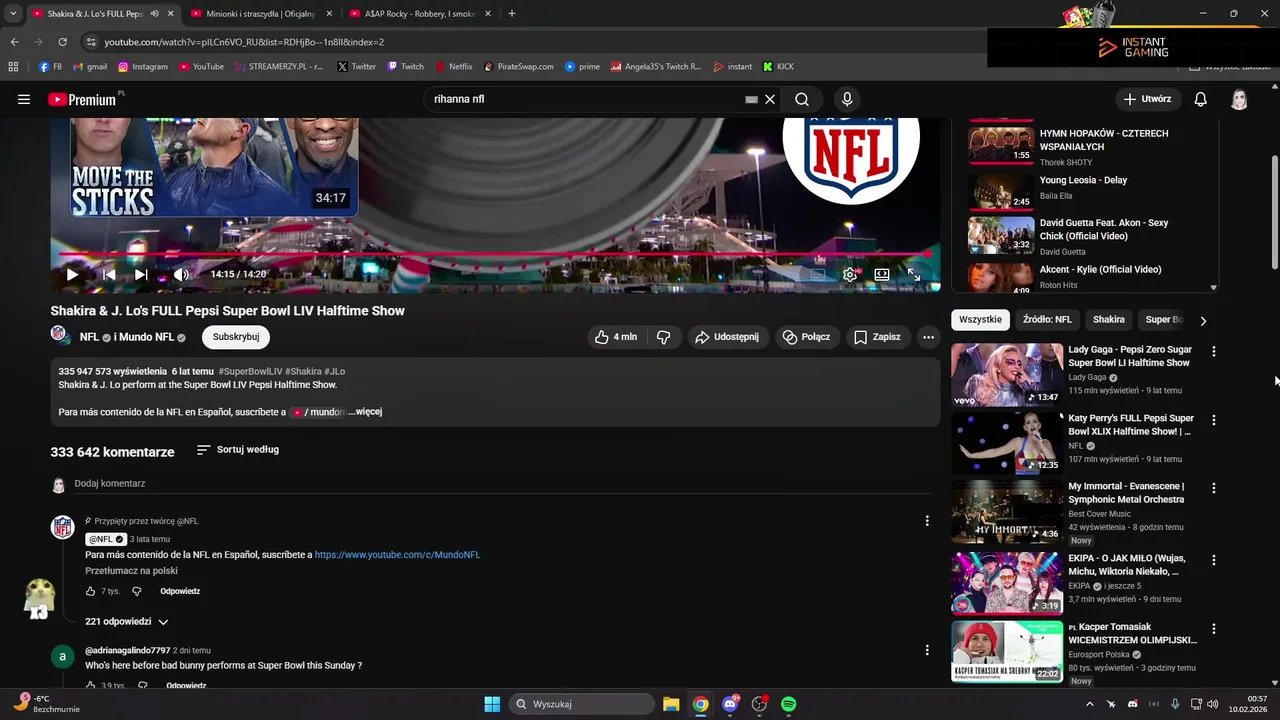Dislike the video with thumbs down
Screen dimensions: 1280x720
663,337
